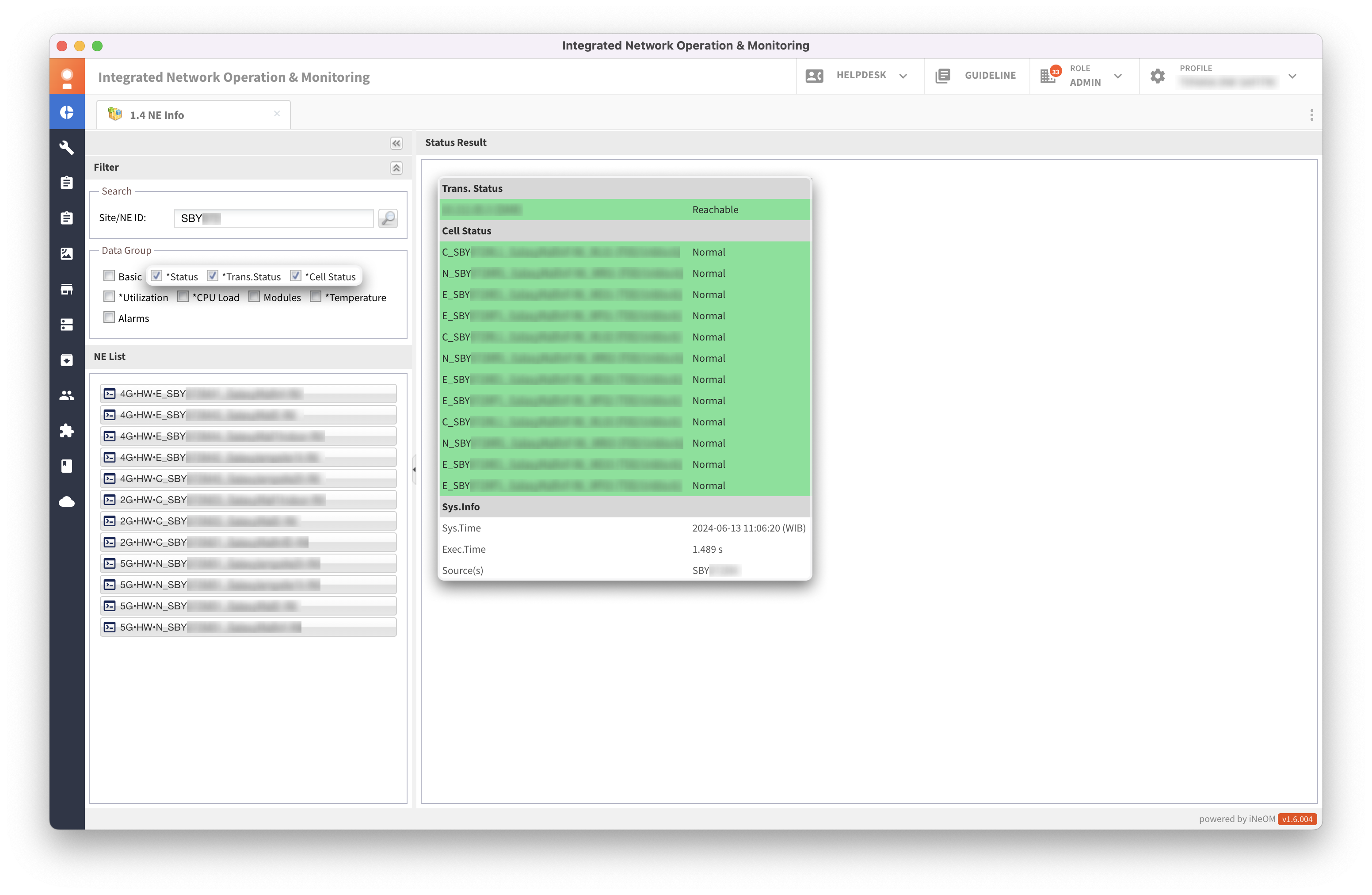This screenshot has width=1372, height=895.
Task: Click the Source(s) label
Action: 462,571
